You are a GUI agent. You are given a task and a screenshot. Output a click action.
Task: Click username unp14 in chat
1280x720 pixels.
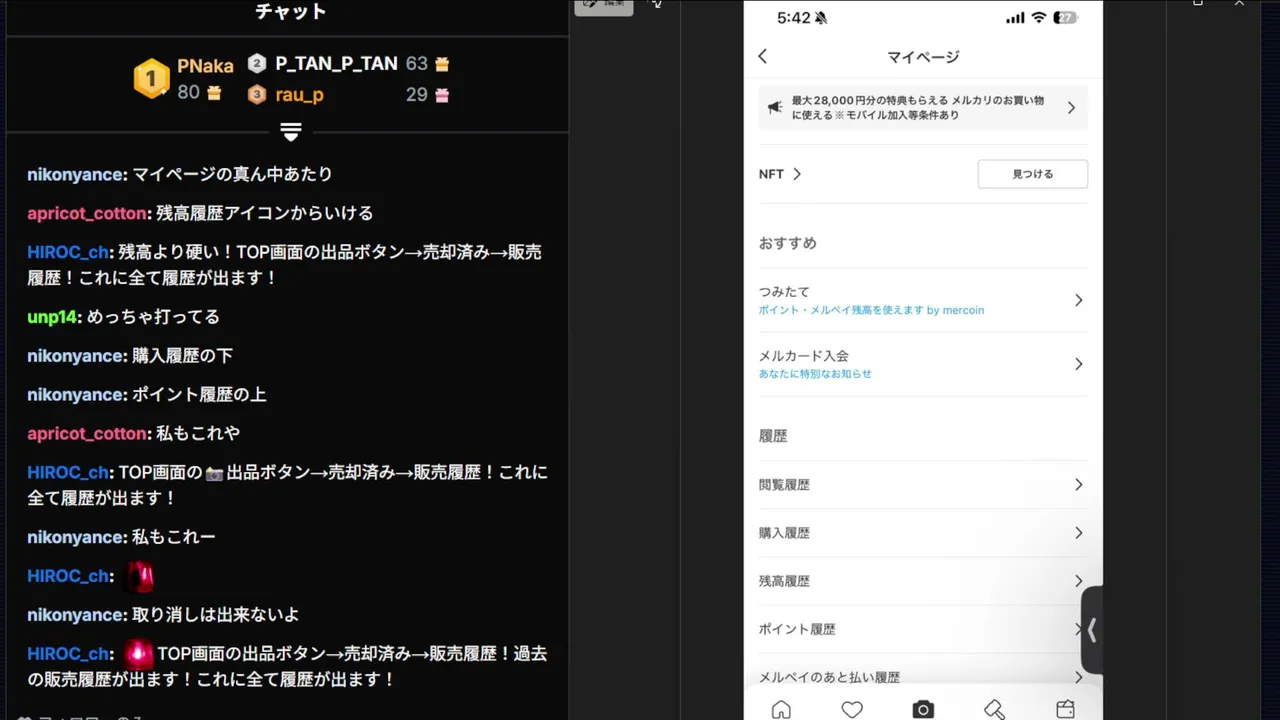[52, 317]
